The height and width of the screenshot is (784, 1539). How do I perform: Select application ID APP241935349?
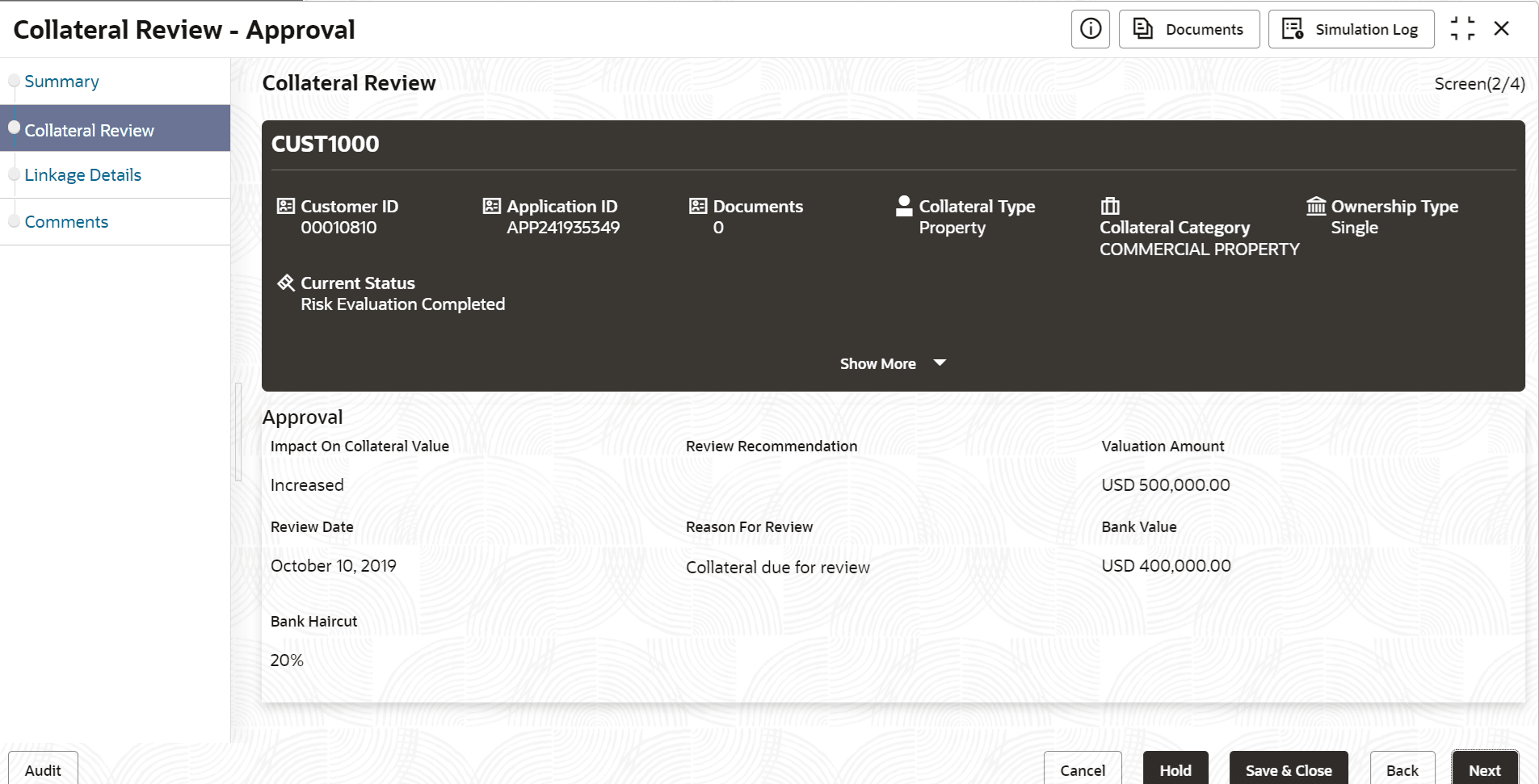[563, 228]
